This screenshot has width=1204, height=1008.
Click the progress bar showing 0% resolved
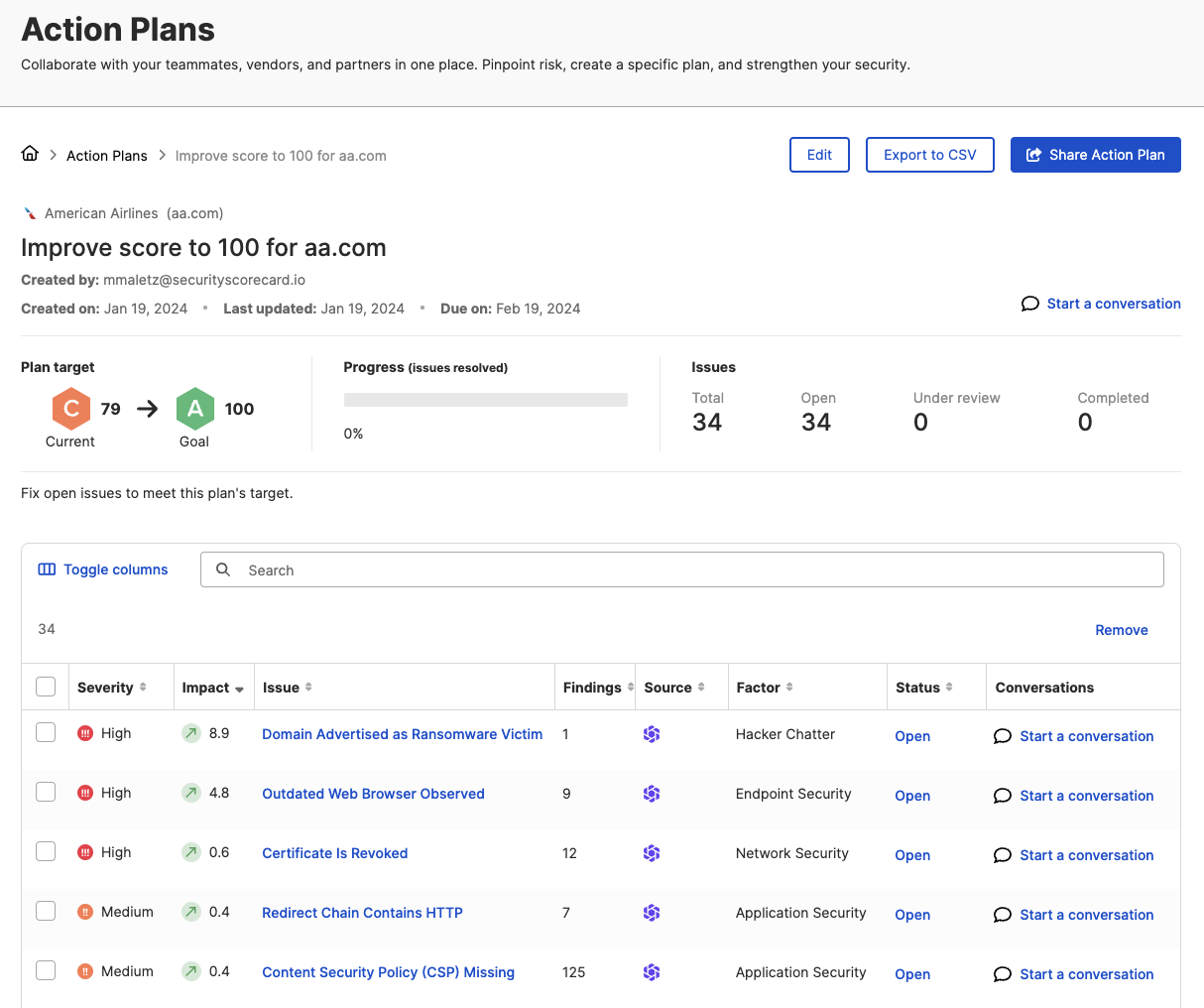click(x=485, y=399)
